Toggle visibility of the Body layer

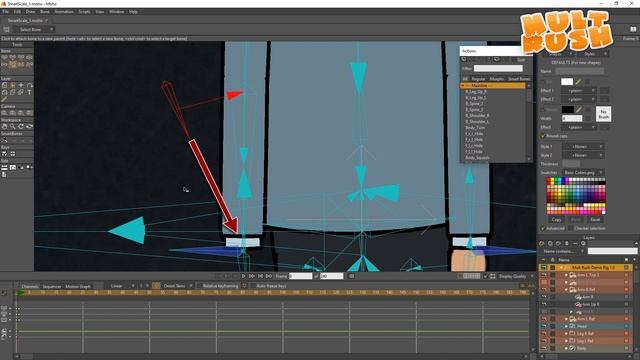click(544, 349)
